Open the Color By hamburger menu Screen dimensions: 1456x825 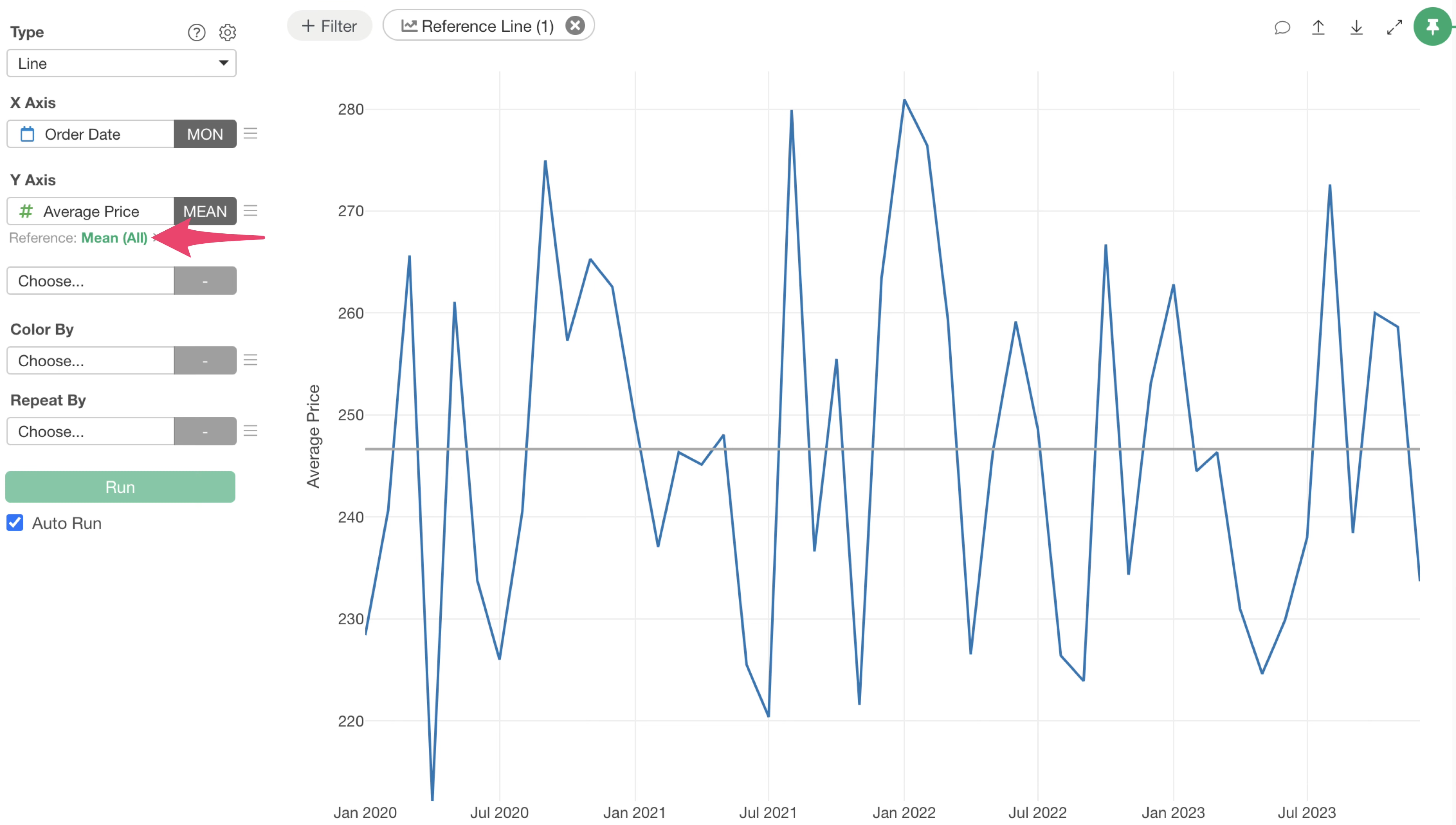250,361
